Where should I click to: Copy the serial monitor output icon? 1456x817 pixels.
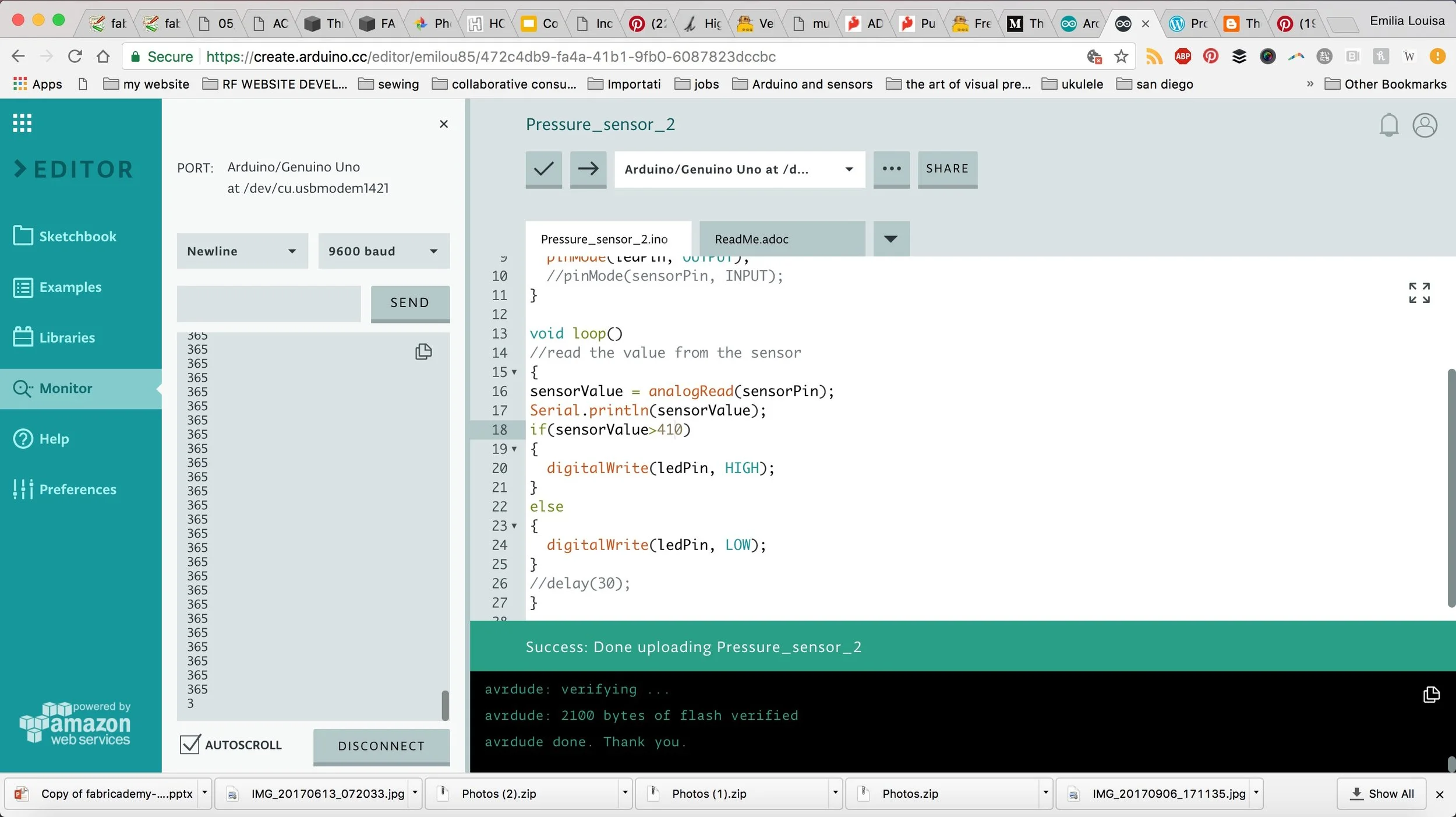tap(423, 351)
